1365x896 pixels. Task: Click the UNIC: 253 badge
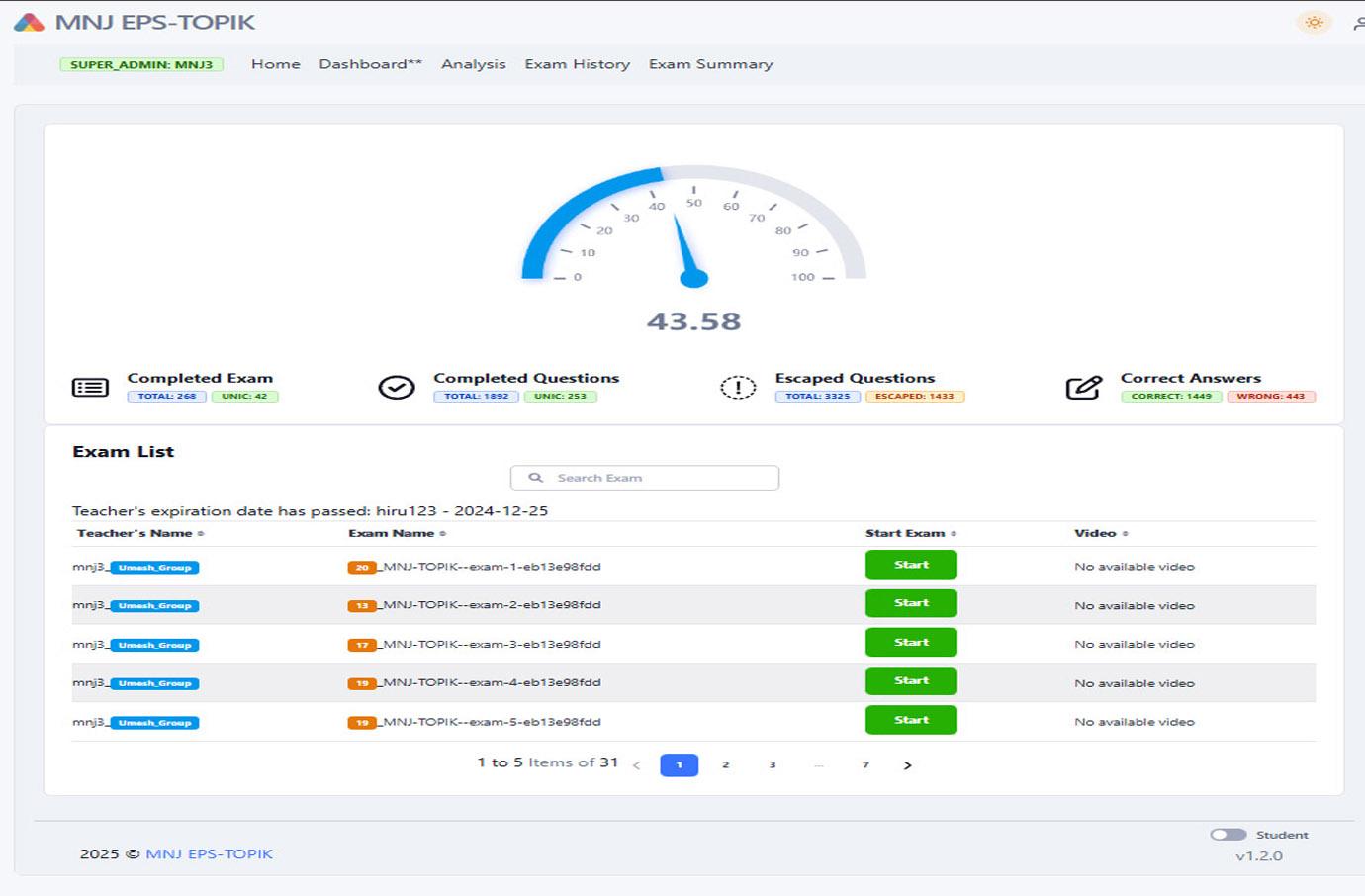coord(560,397)
